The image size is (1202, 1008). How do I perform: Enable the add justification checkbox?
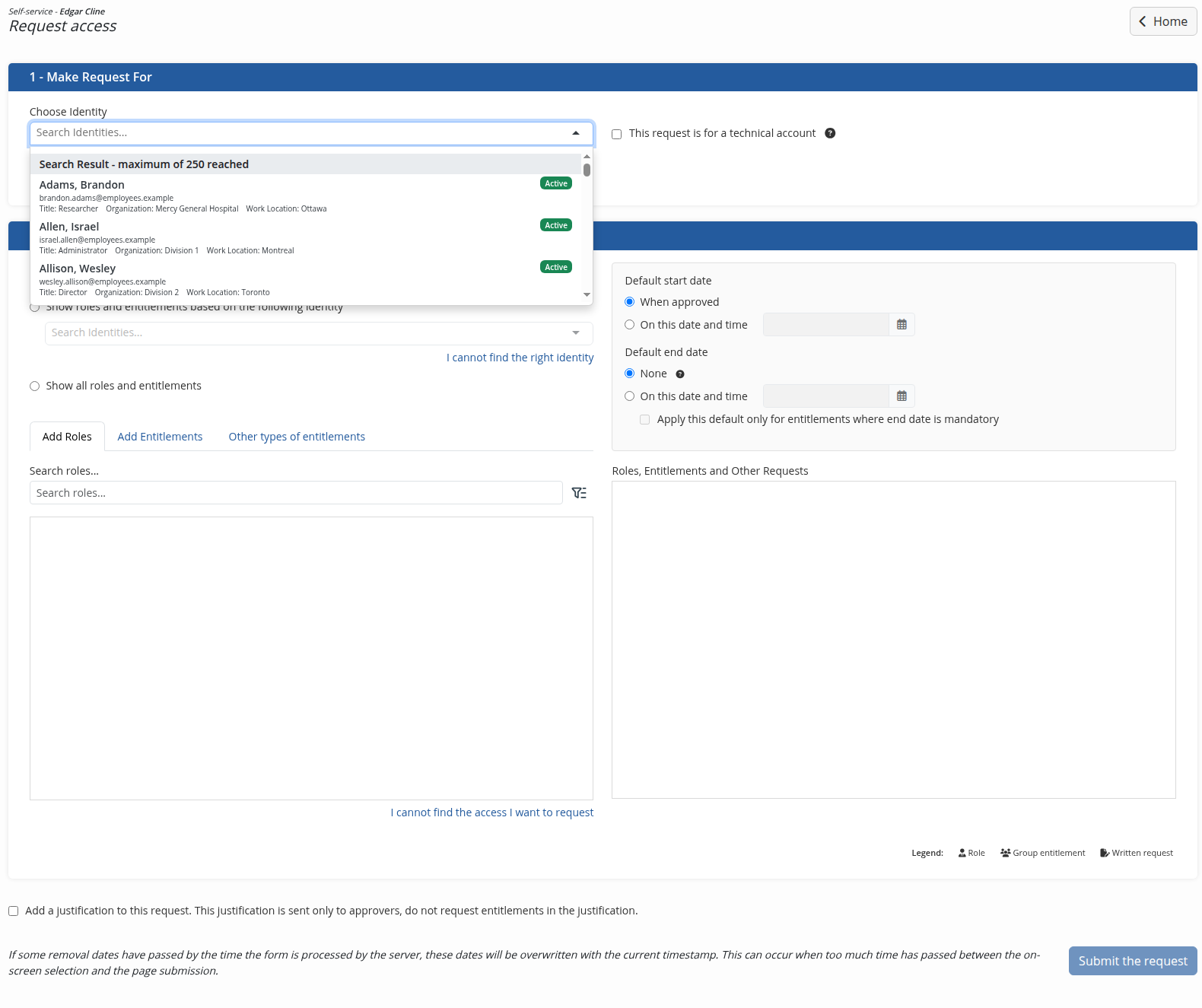pyautogui.click(x=13, y=911)
